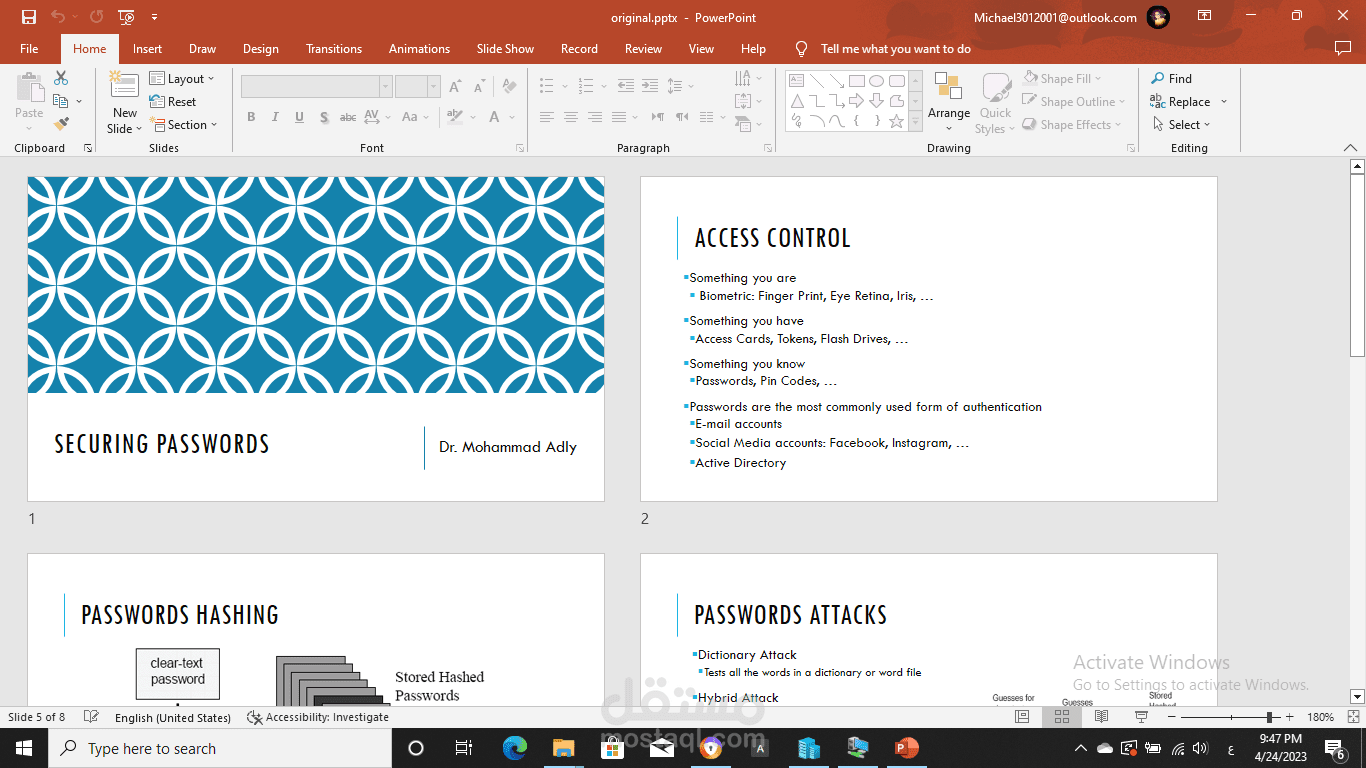Toggle the Bullets list button
The height and width of the screenshot is (768, 1366).
click(546, 87)
